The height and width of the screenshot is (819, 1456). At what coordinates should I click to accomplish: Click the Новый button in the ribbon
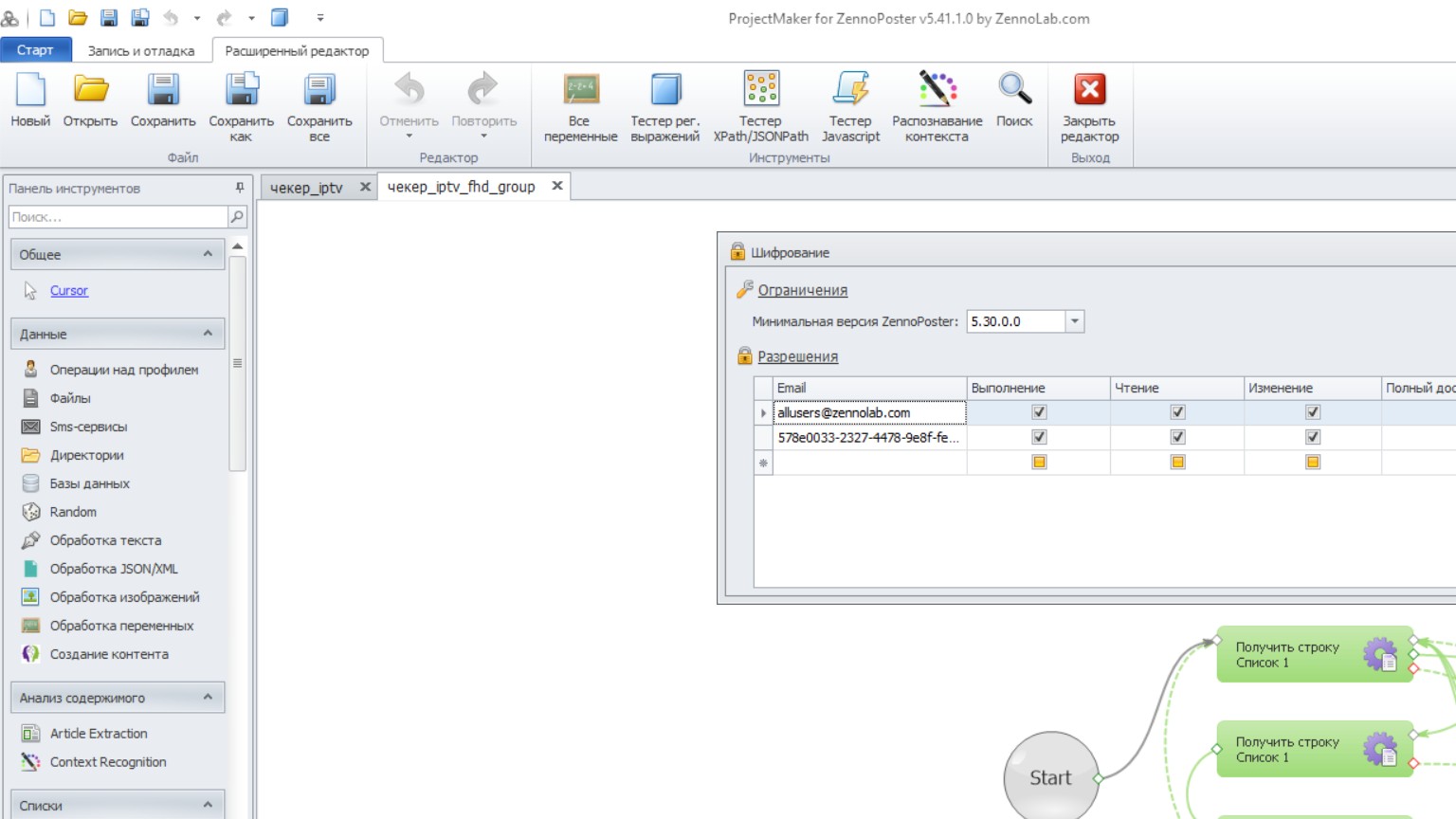pyautogui.click(x=30, y=100)
